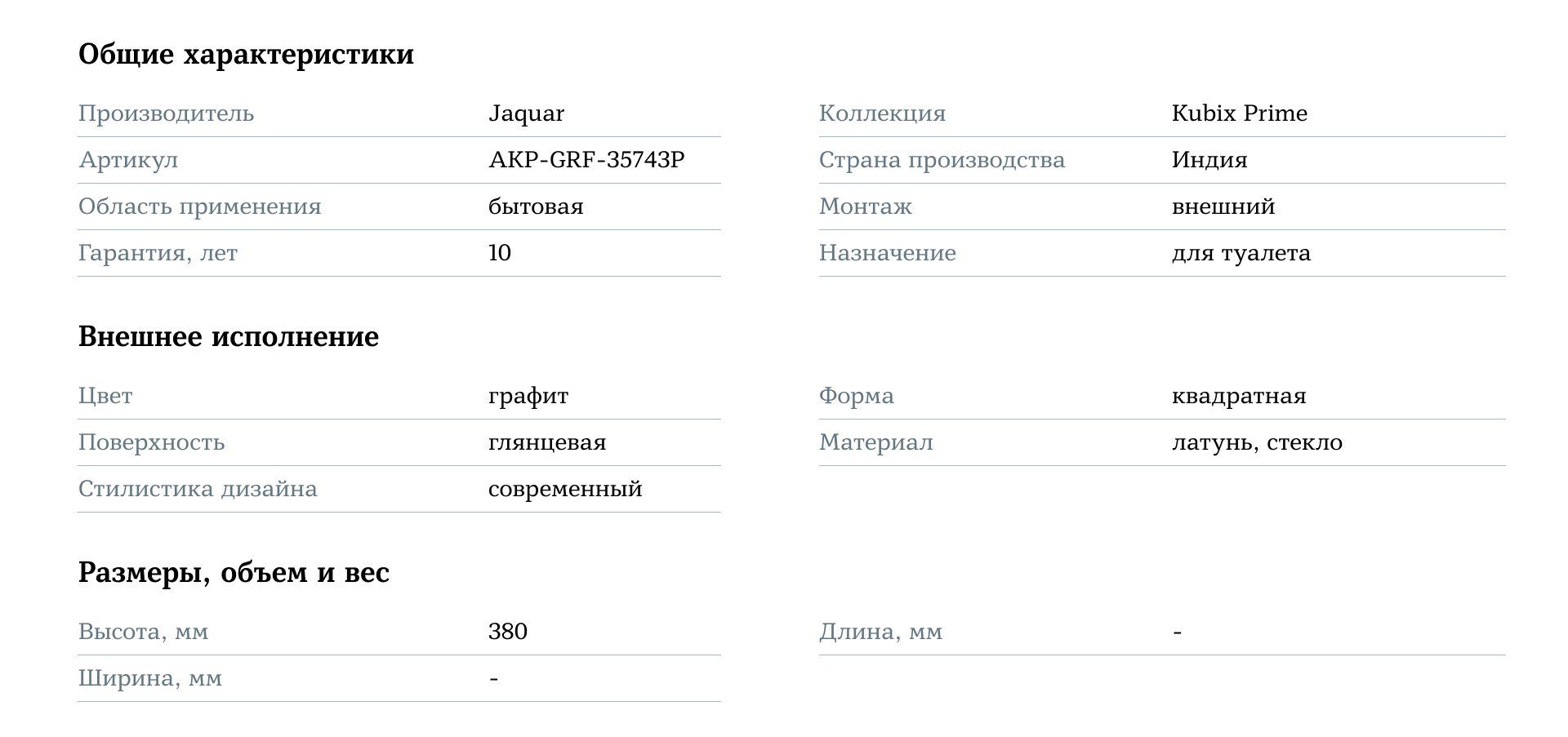Click the country value "Индия"
The width and height of the screenshot is (1568, 737).
1209,160
